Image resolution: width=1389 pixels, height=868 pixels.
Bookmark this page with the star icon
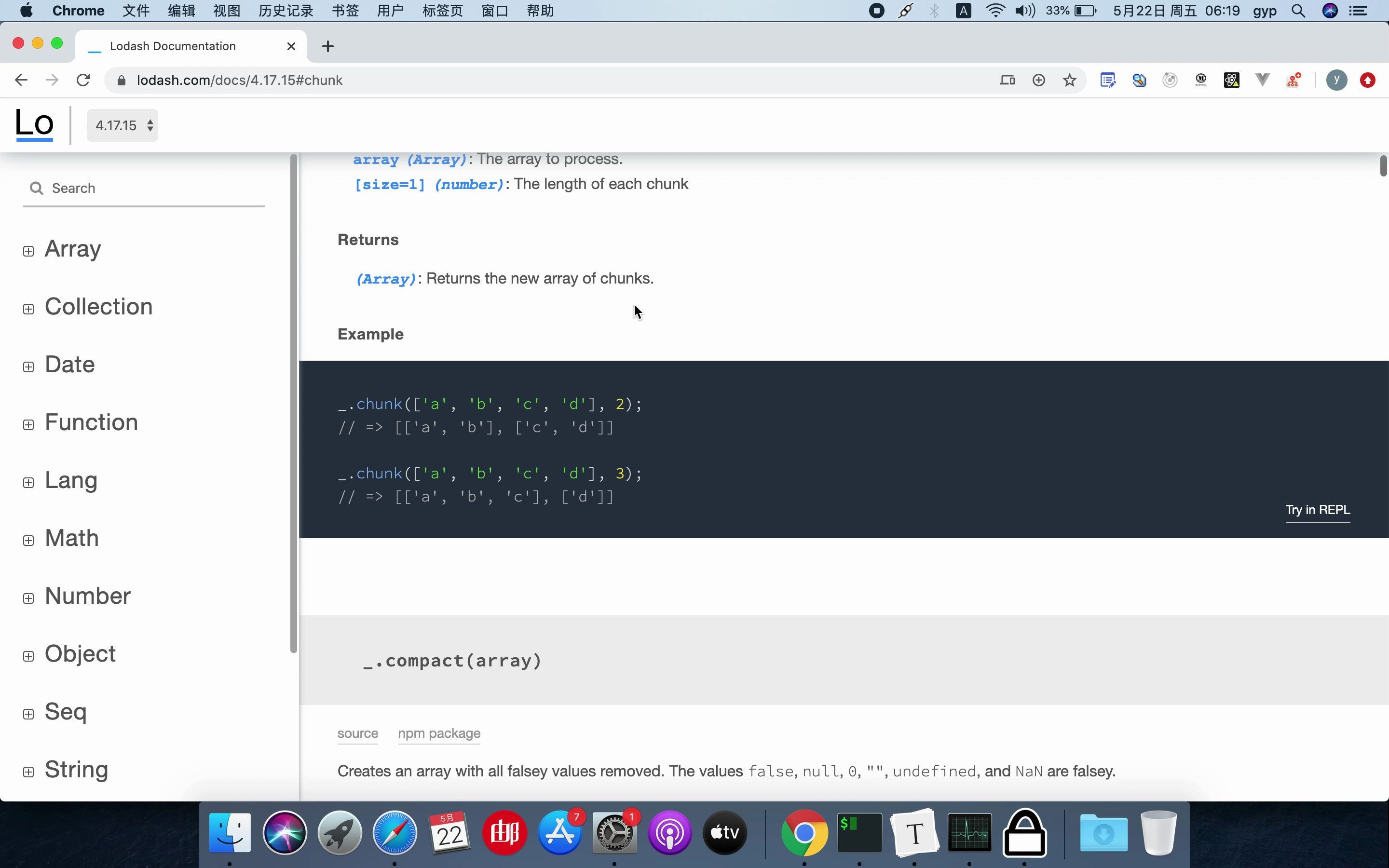[1069, 80]
